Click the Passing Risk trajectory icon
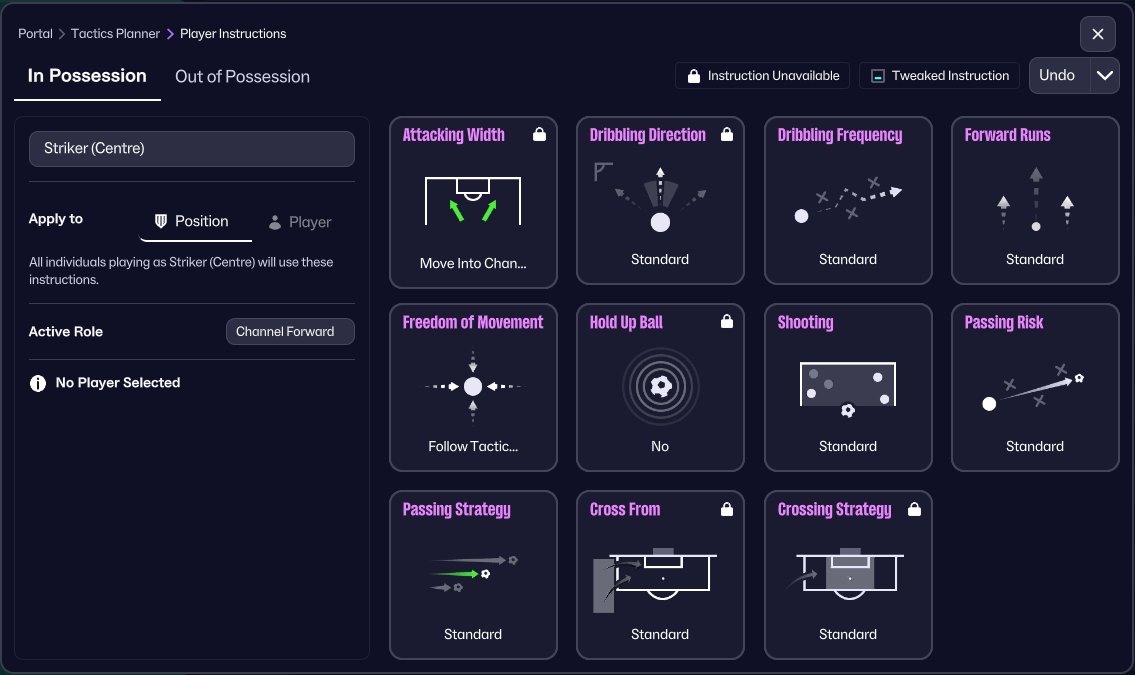The image size is (1135, 675). [x=1033, y=387]
